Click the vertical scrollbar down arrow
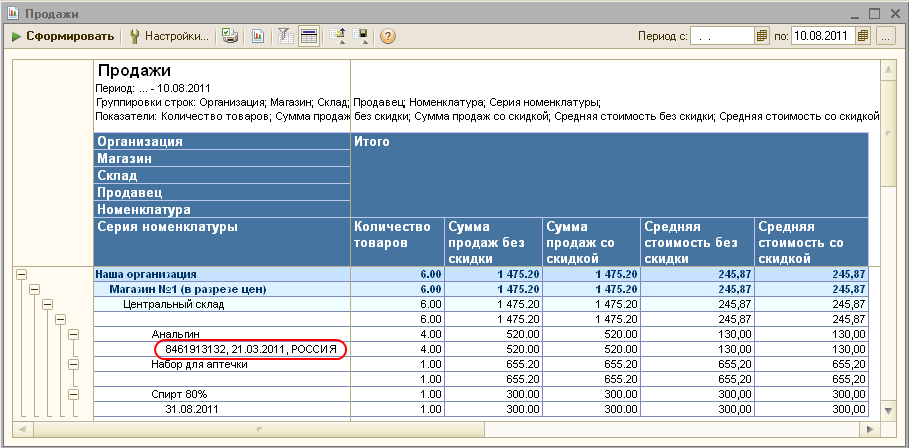 (x=888, y=411)
